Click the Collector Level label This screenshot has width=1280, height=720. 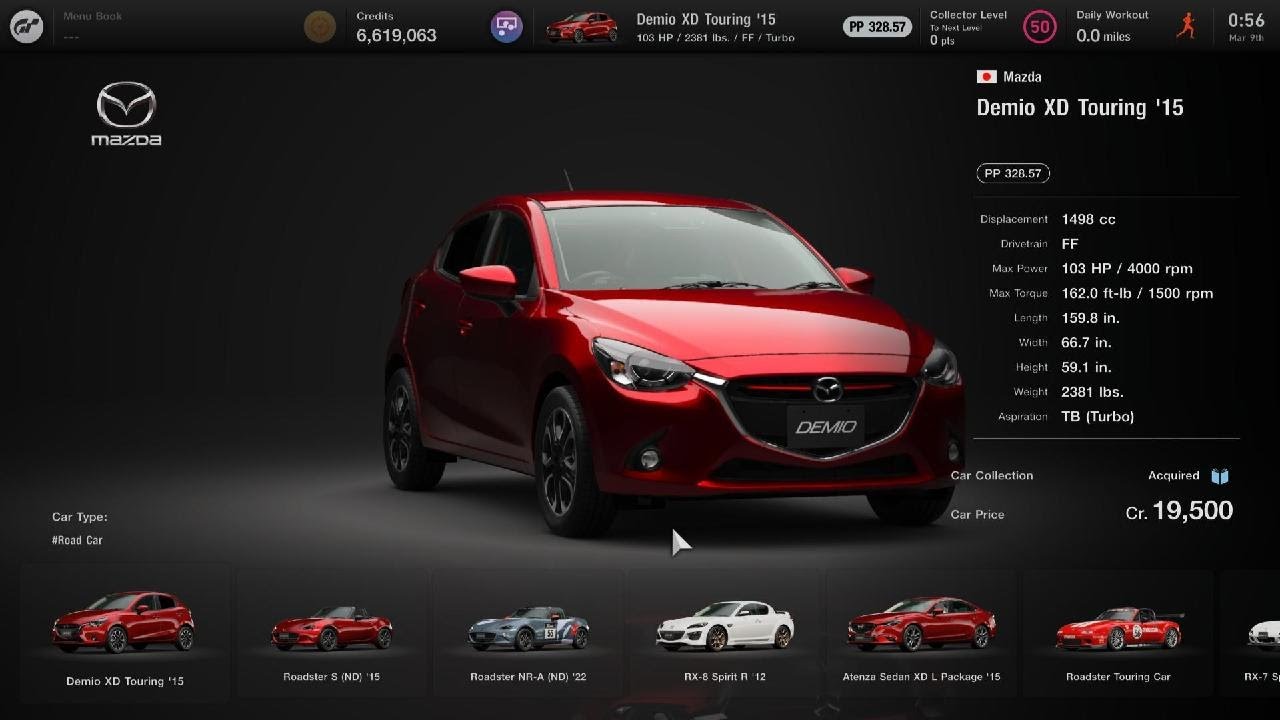[969, 15]
